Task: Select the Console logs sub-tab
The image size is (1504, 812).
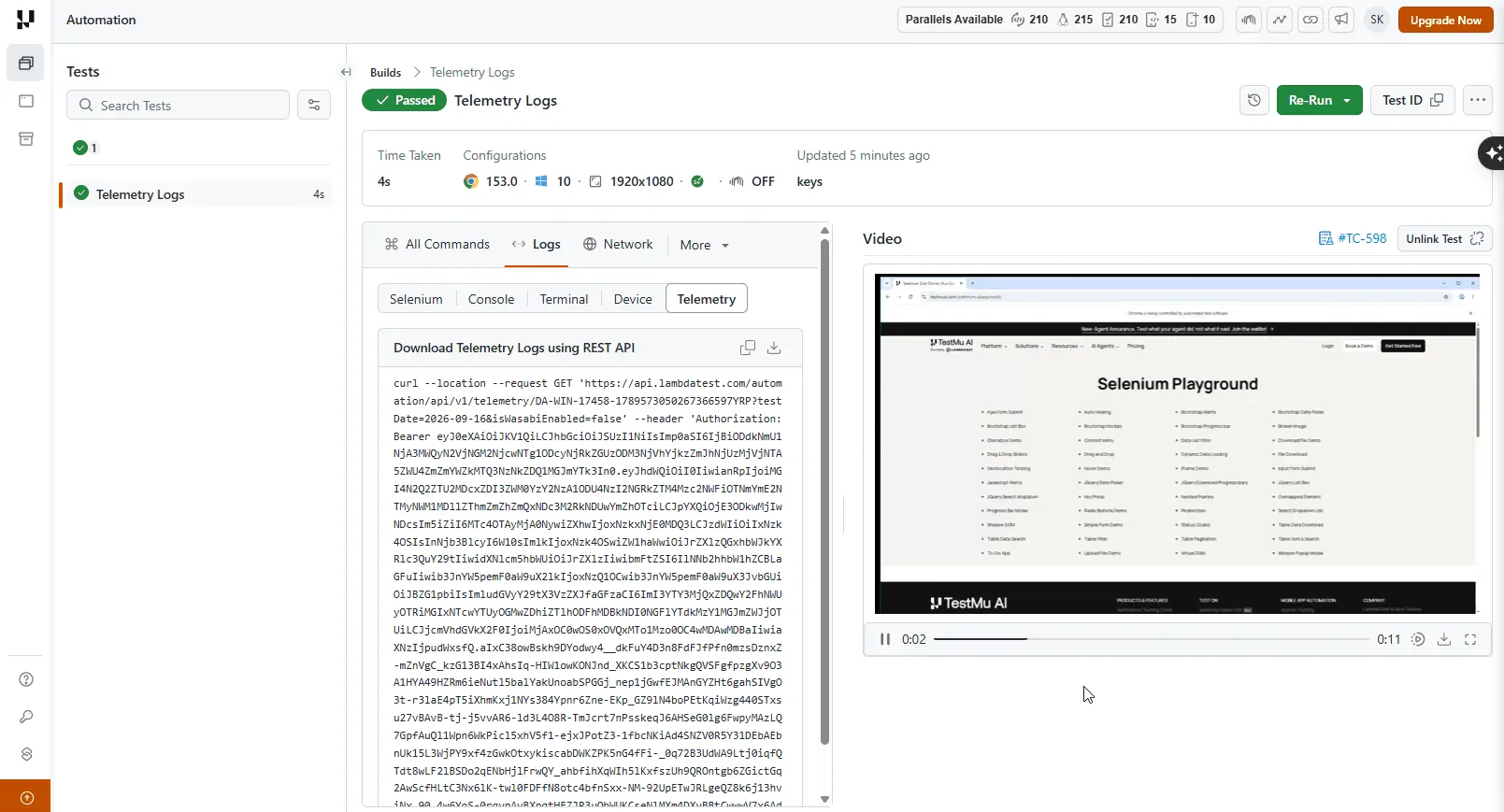Action: [491, 299]
